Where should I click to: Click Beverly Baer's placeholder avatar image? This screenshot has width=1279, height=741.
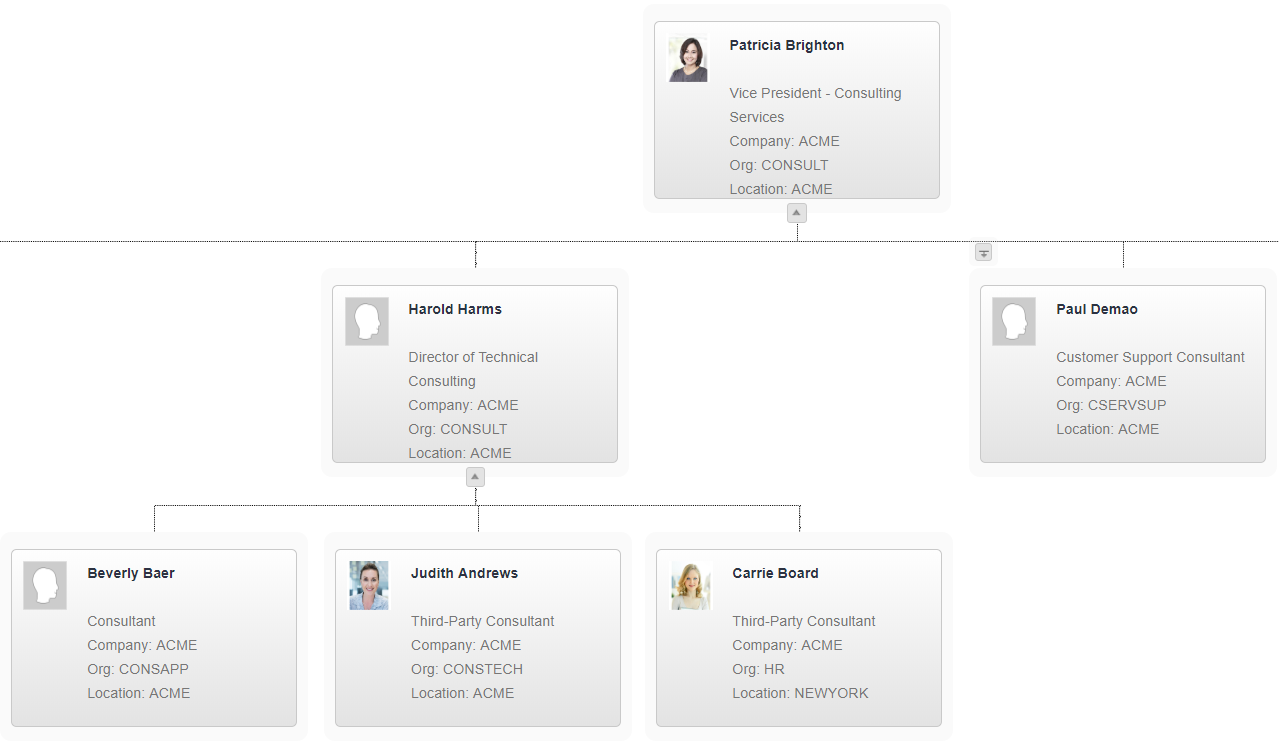[x=44, y=585]
